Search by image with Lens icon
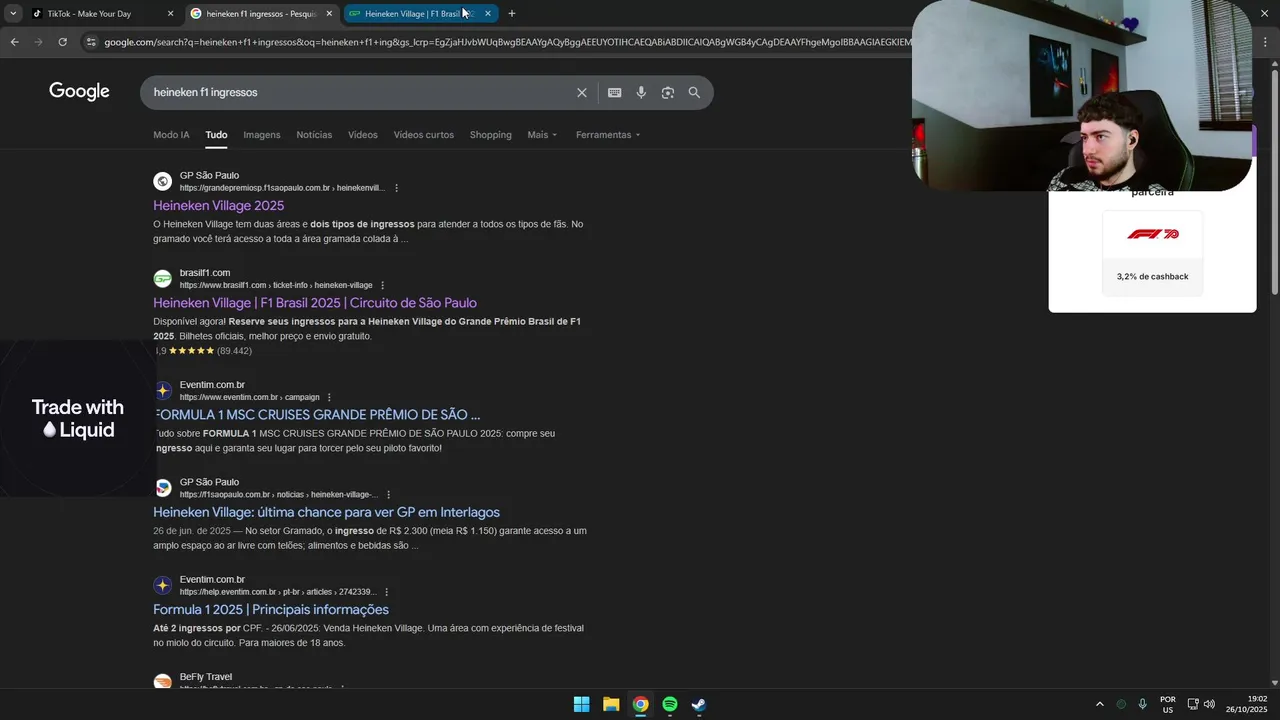 [x=667, y=93]
